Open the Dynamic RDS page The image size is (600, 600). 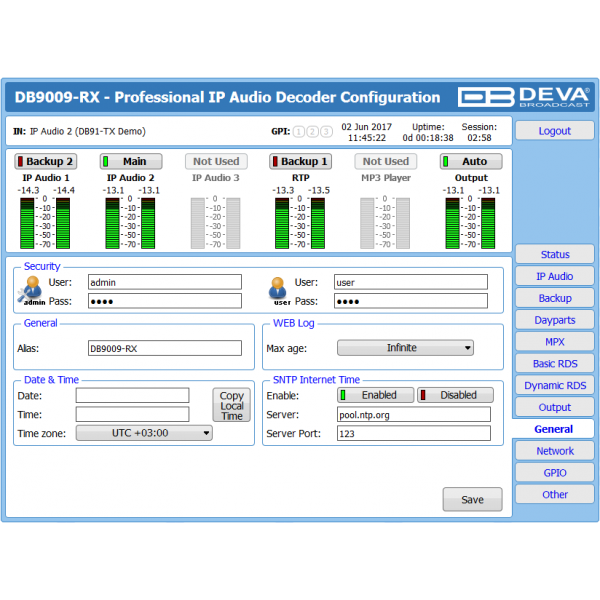click(555, 385)
